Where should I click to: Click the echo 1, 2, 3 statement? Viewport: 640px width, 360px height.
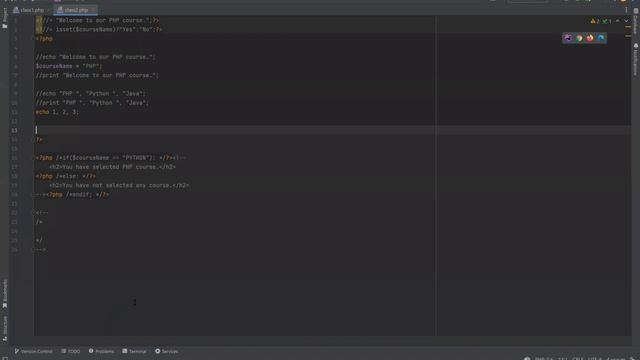point(57,112)
